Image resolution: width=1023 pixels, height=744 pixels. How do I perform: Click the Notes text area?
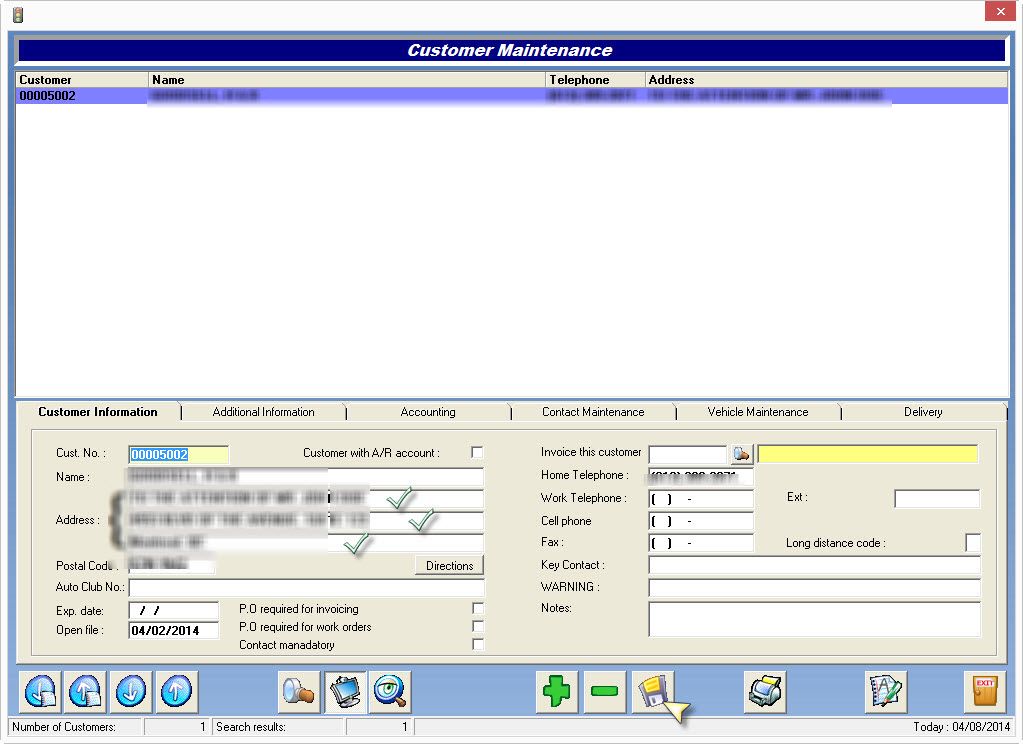pyautogui.click(x=814, y=619)
